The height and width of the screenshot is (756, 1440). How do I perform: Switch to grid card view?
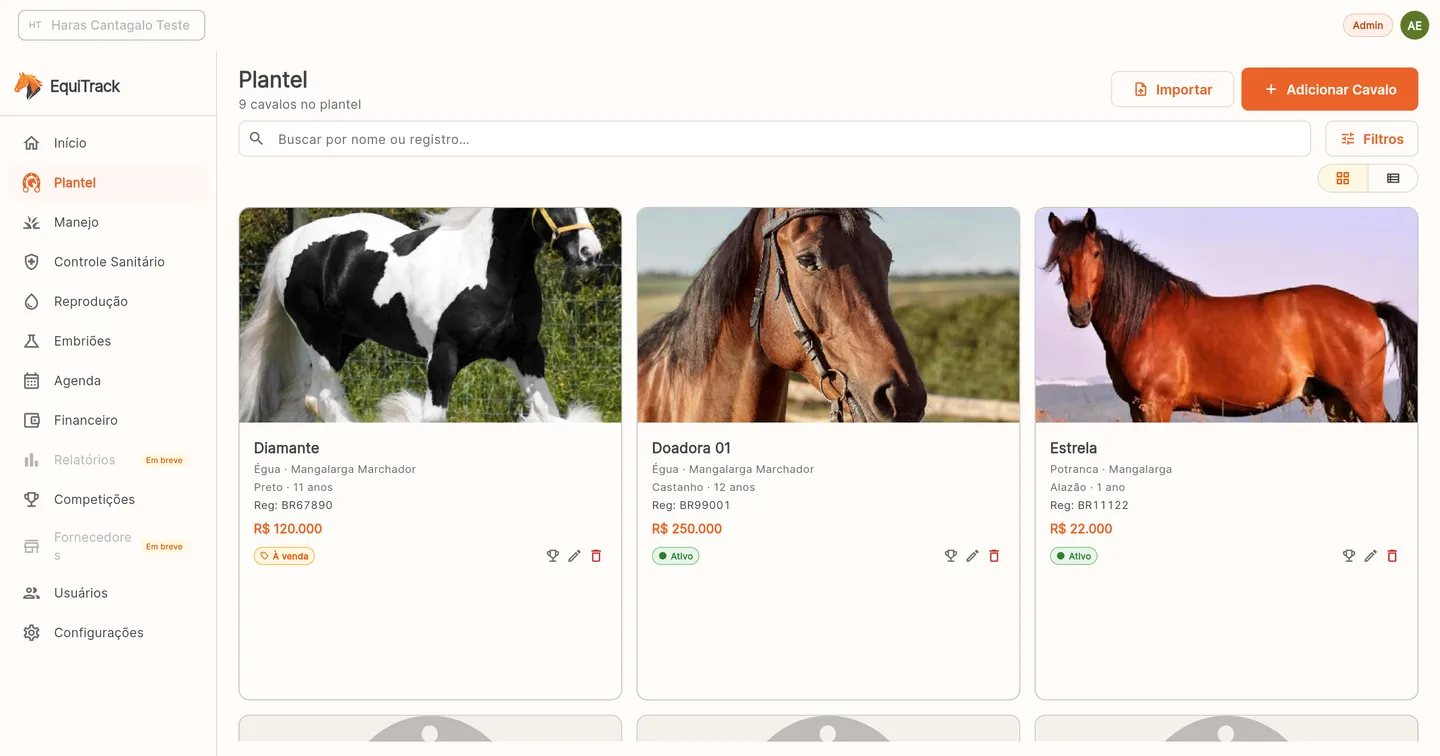(1343, 178)
